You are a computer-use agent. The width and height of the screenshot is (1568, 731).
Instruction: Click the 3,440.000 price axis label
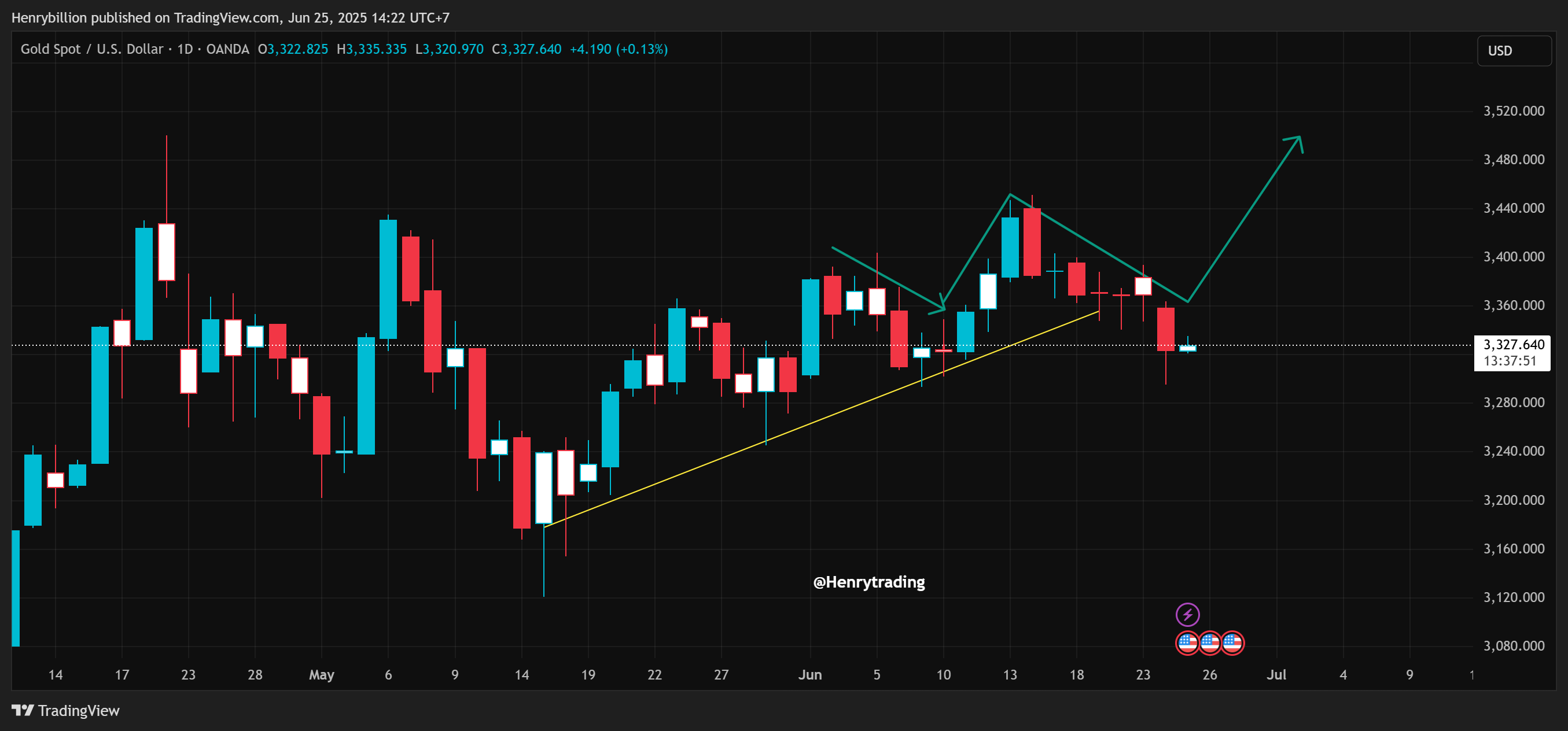[x=1513, y=208]
